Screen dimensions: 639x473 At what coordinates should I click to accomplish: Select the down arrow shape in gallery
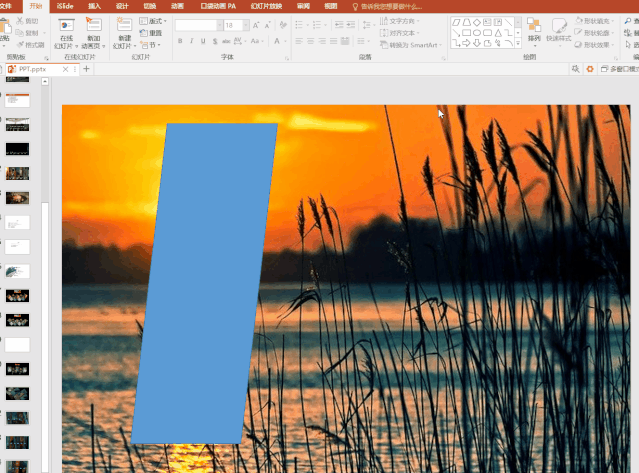[477, 43]
